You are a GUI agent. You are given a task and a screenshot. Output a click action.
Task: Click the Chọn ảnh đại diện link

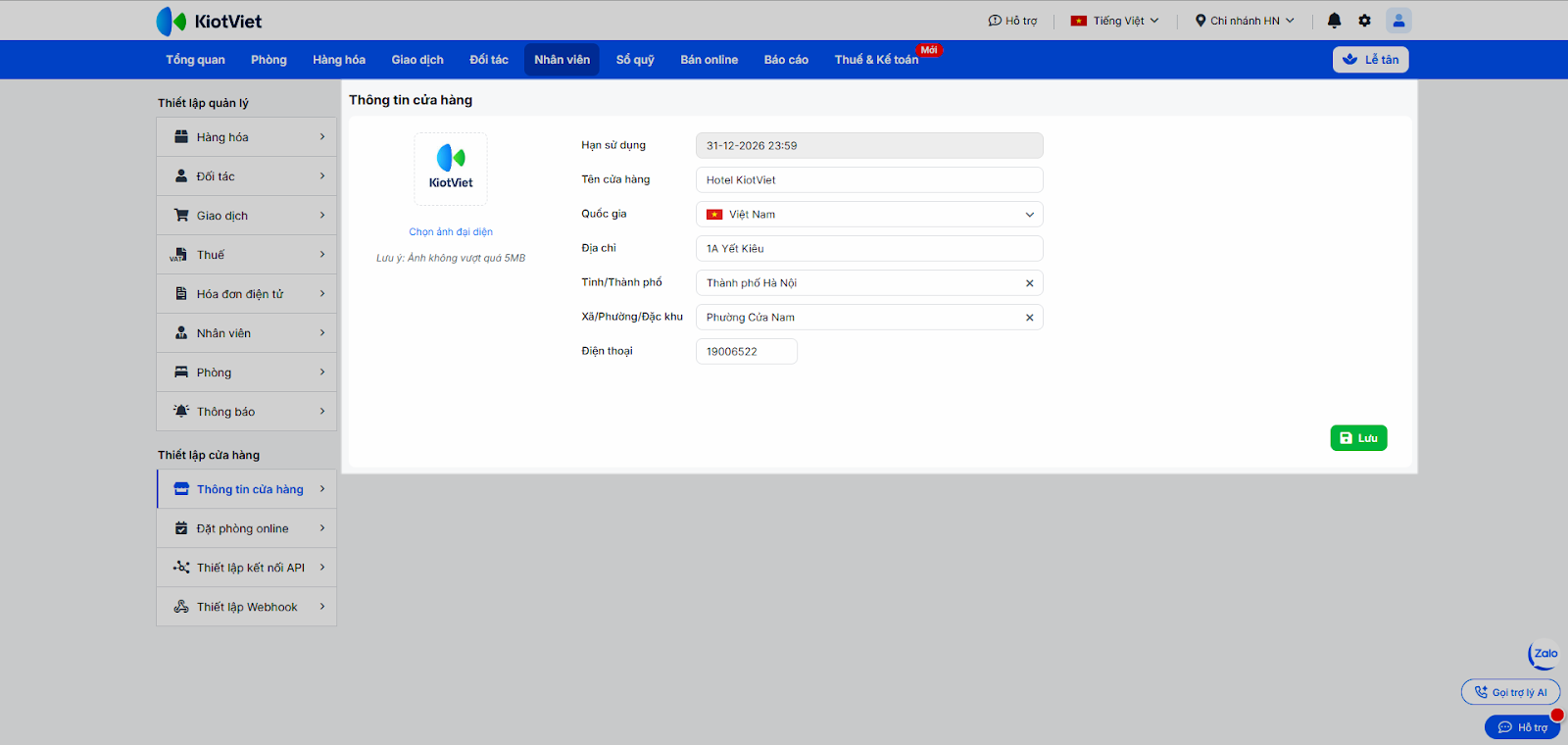coord(451,232)
